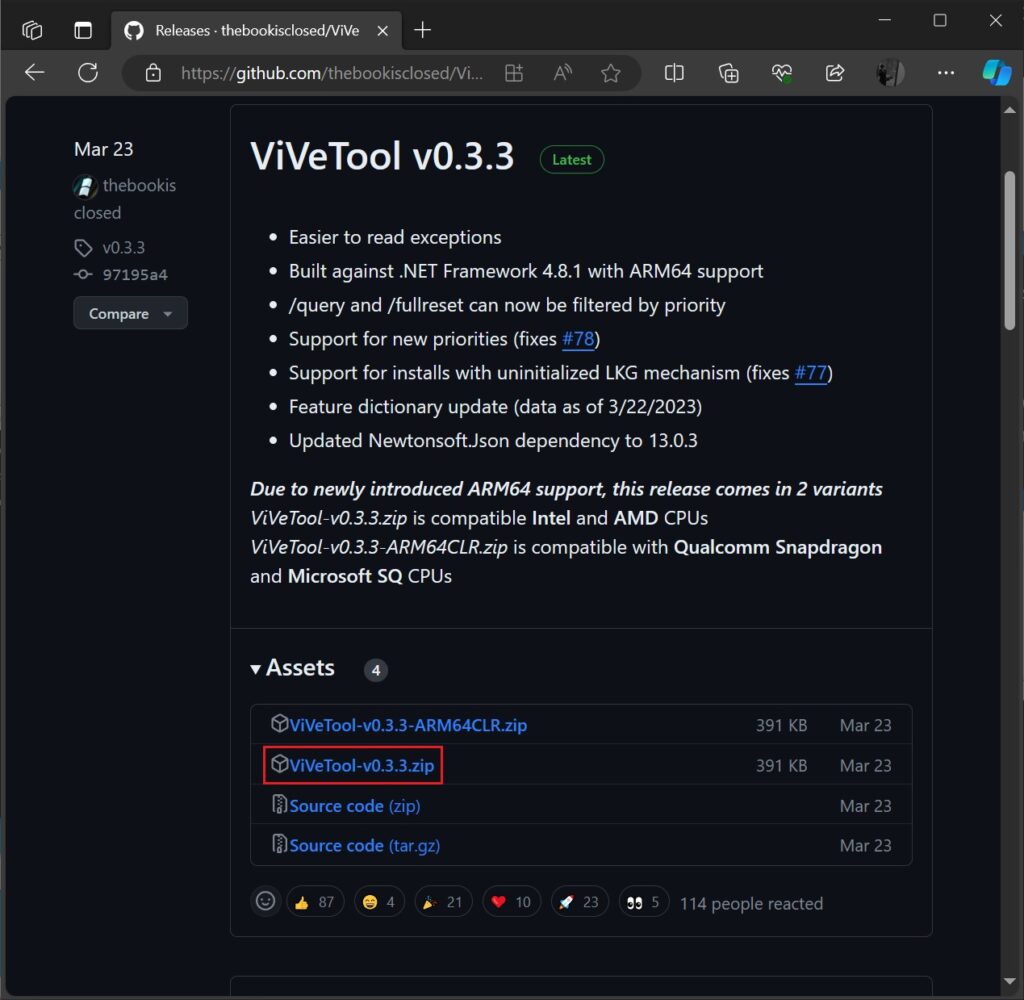Collapse the Assets section
The image size is (1024, 1000).
pyautogui.click(x=256, y=668)
